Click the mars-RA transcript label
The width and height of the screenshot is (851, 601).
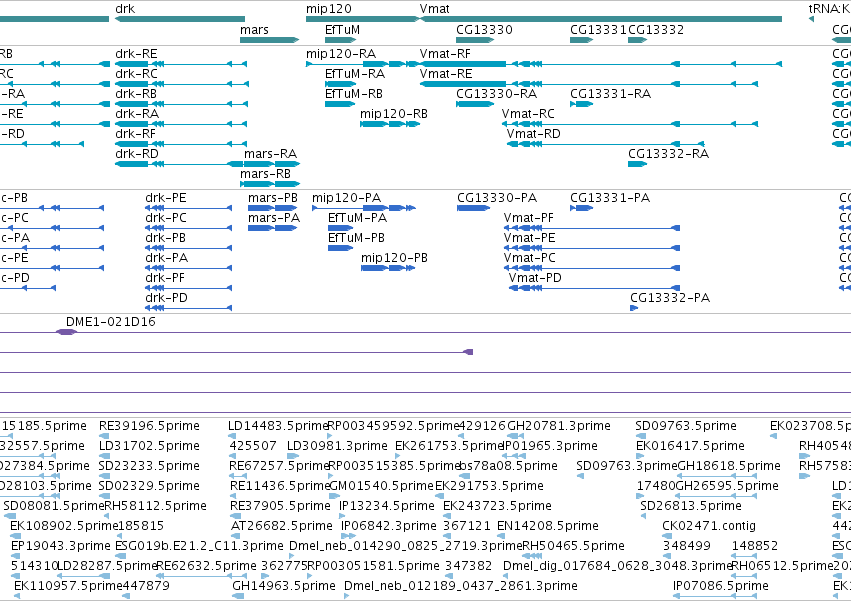270,154
